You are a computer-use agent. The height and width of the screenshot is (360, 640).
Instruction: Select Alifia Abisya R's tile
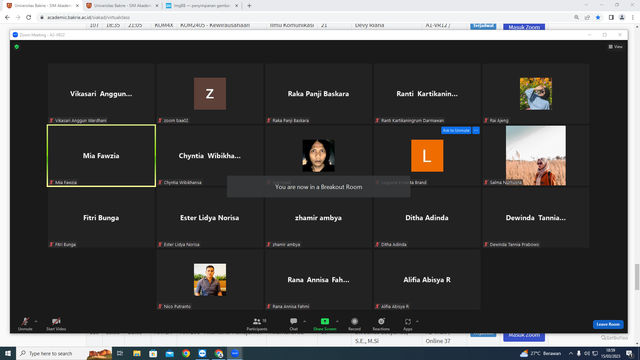[427, 280]
